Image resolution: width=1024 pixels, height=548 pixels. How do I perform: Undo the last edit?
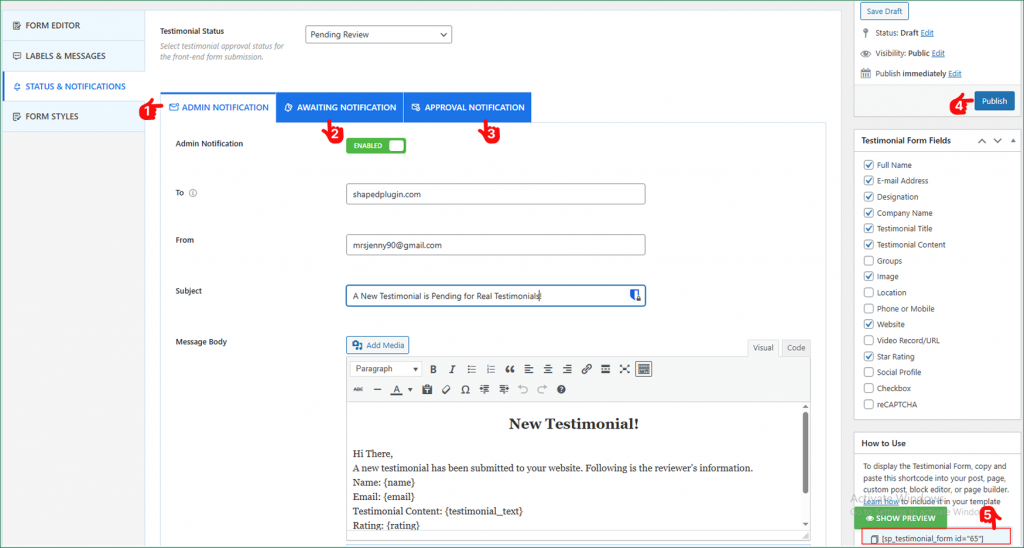[x=522, y=389]
